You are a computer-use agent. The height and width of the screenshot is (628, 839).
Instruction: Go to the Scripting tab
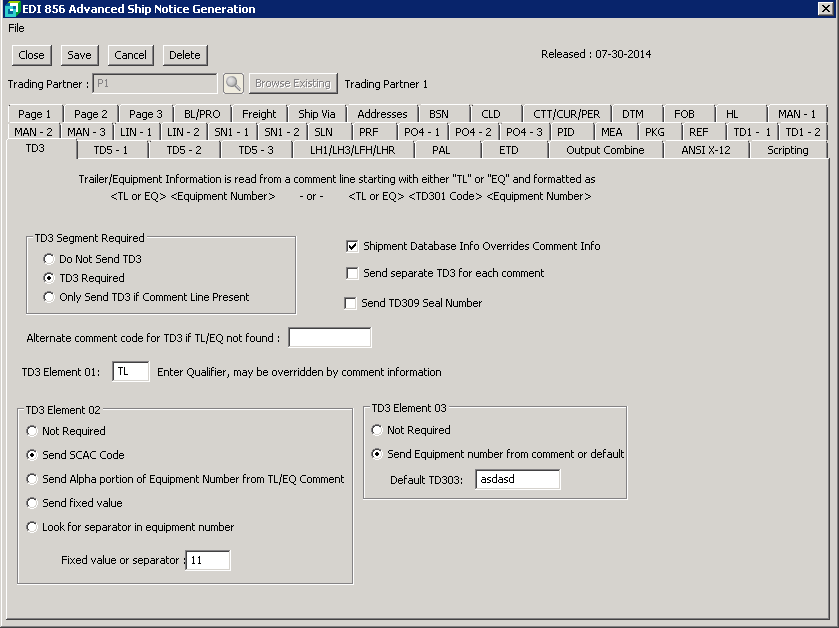pyautogui.click(x=787, y=150)
